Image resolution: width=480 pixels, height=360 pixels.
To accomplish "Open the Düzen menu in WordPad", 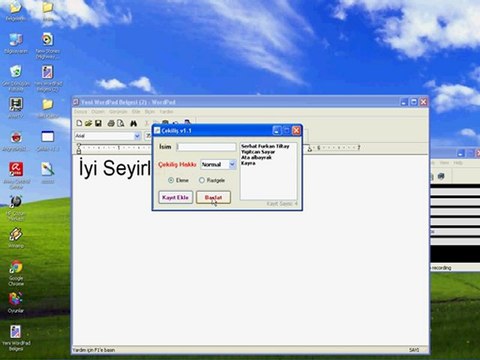I will 98,112.
